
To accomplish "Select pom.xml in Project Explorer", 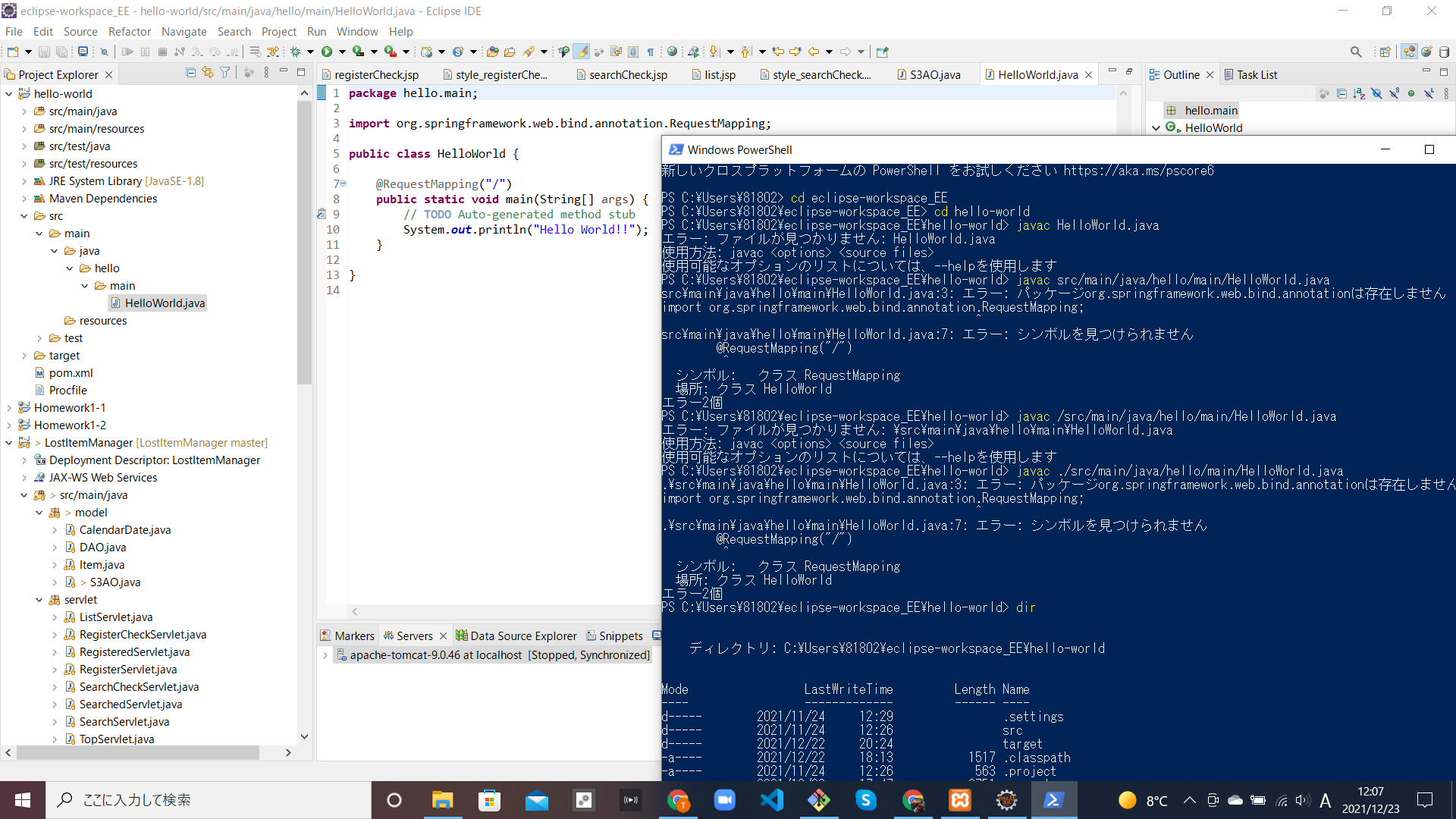I will 64,373.
